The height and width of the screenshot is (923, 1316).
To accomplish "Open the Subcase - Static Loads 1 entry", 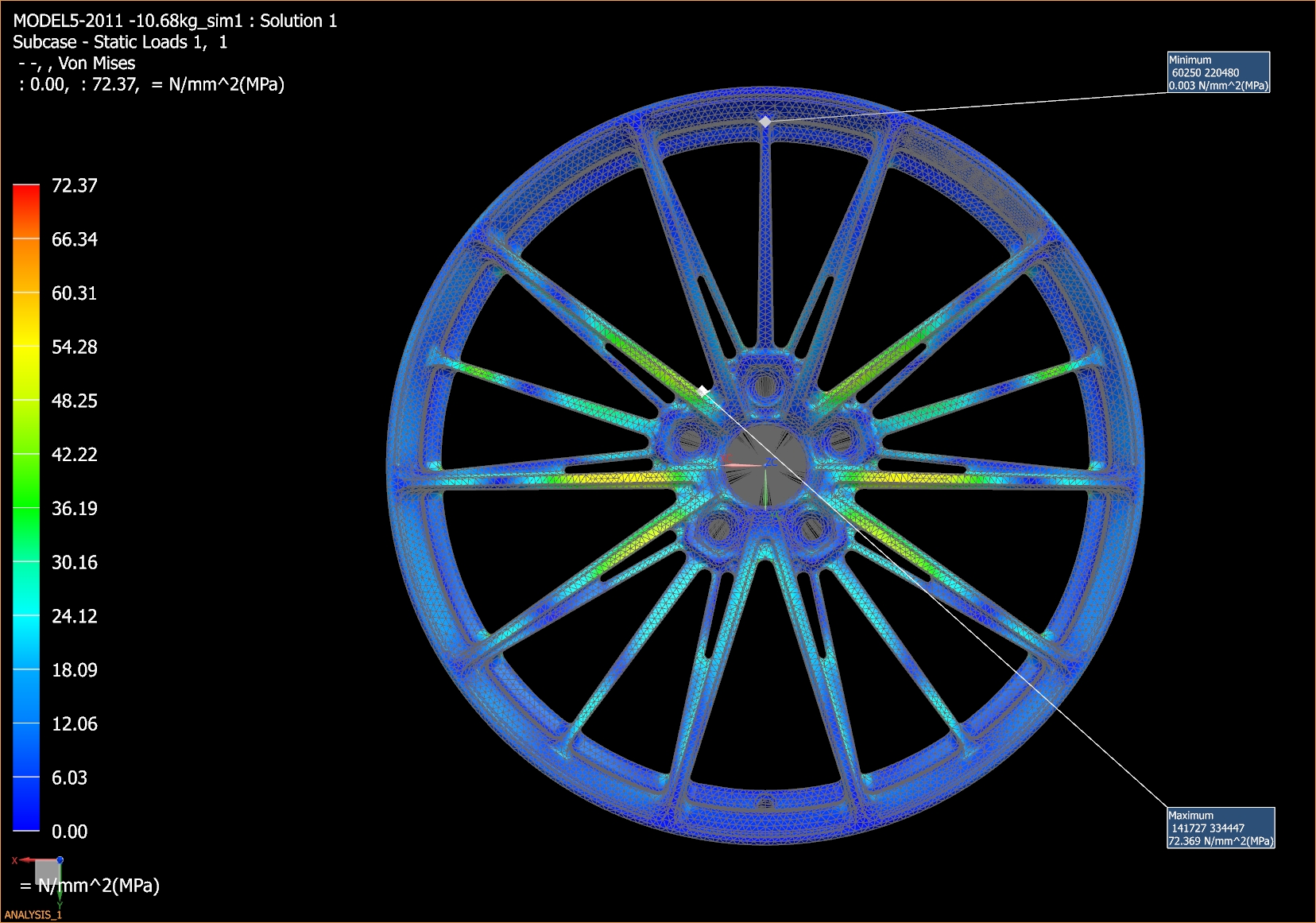I will [x=119, y=41].
